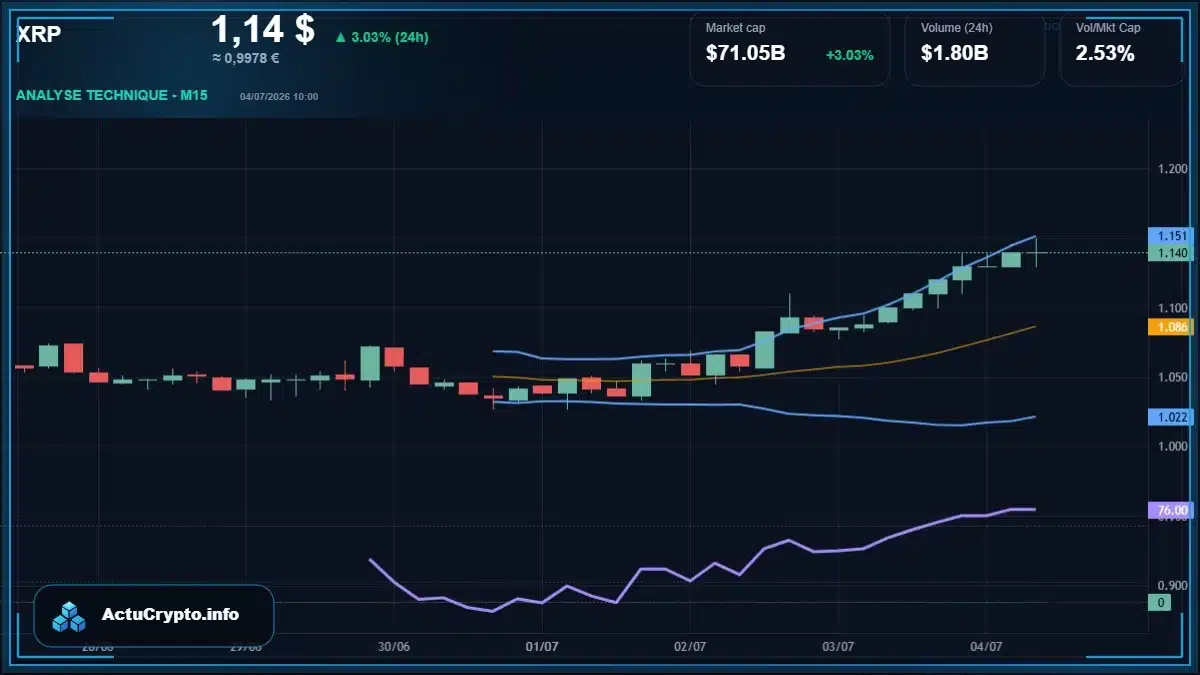1200x675 pixels.
Task: Click the purple 76.00 indicator tag
Action: [x=1171, y=510]
